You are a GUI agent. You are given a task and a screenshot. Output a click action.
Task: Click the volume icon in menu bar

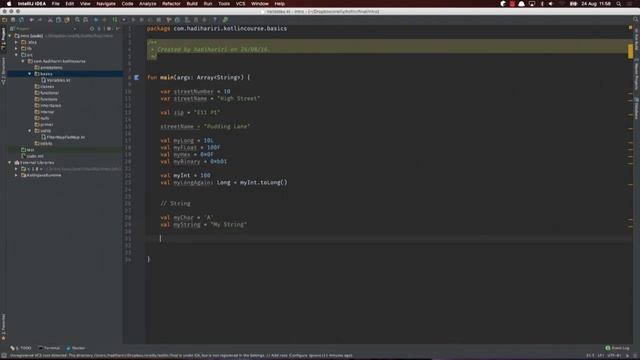click(x=551, y=4)
